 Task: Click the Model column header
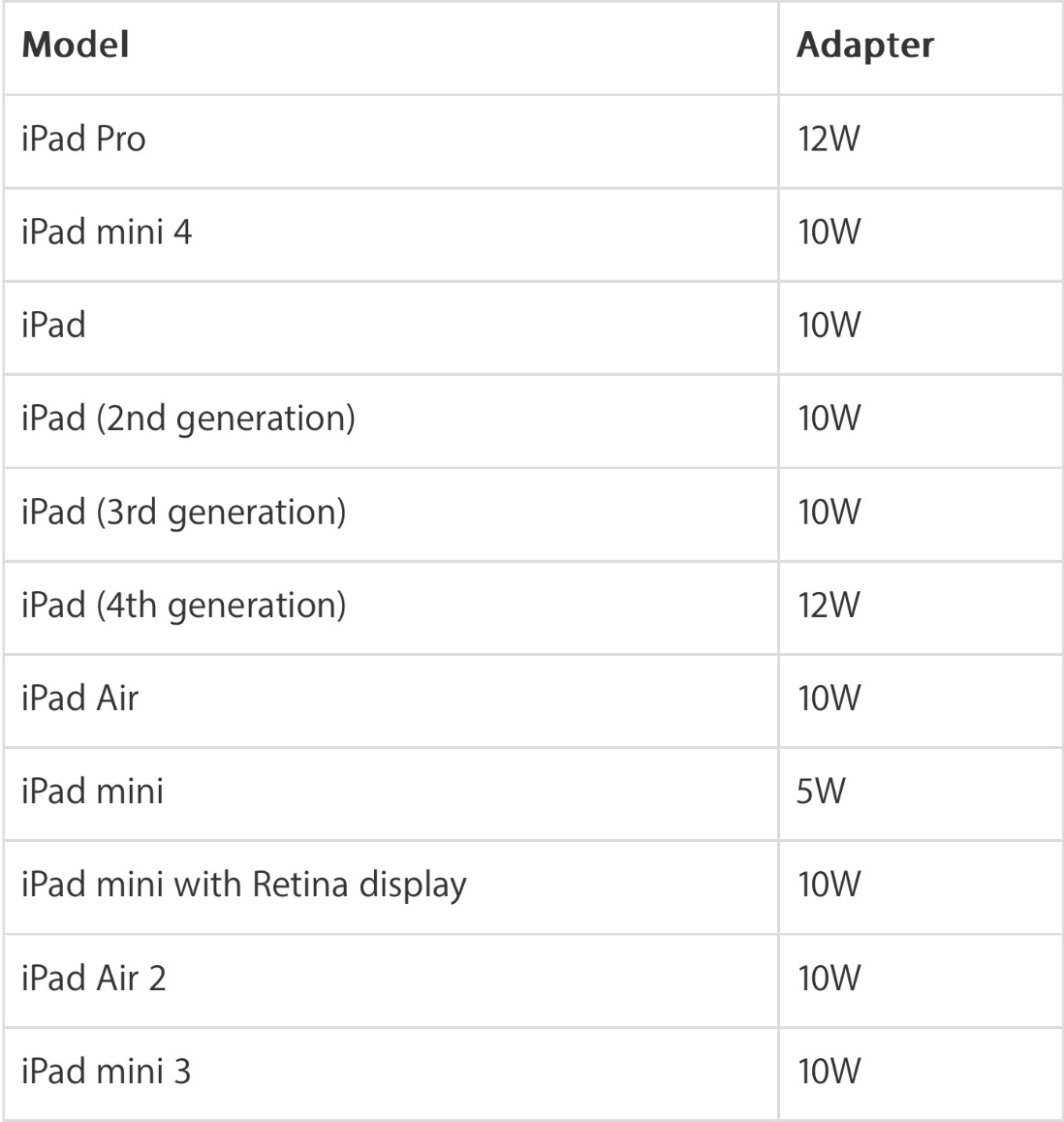click(x=391, y=47)
